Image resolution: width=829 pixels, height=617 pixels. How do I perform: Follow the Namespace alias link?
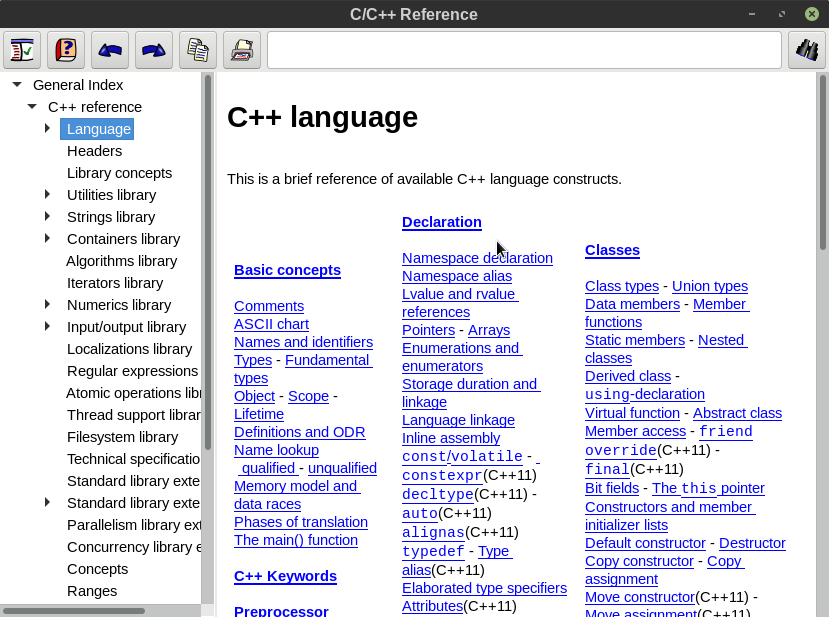pyautogui.click(x=456, y=276)
